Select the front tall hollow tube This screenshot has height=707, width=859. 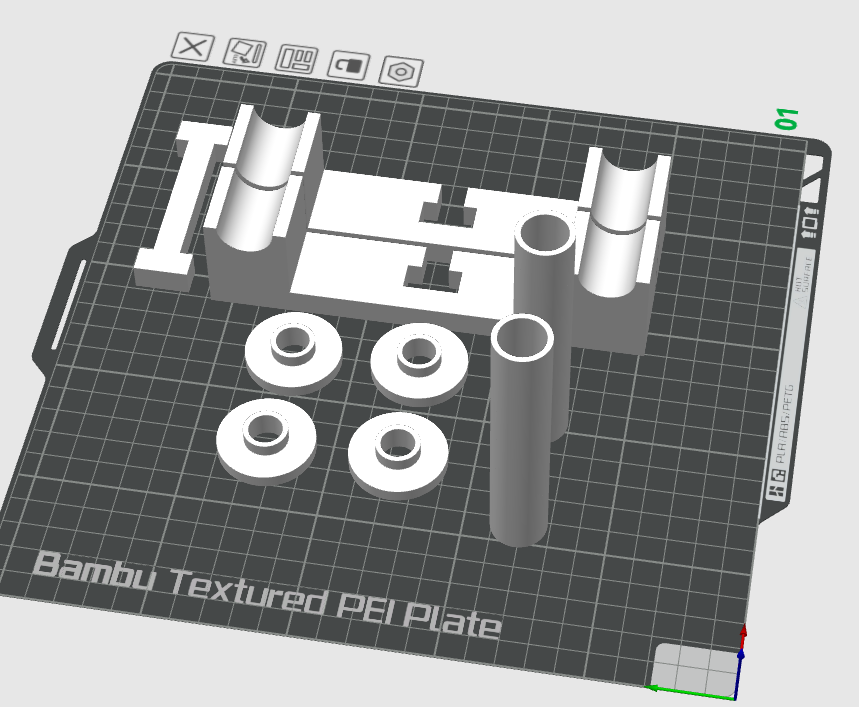point(520,430)
